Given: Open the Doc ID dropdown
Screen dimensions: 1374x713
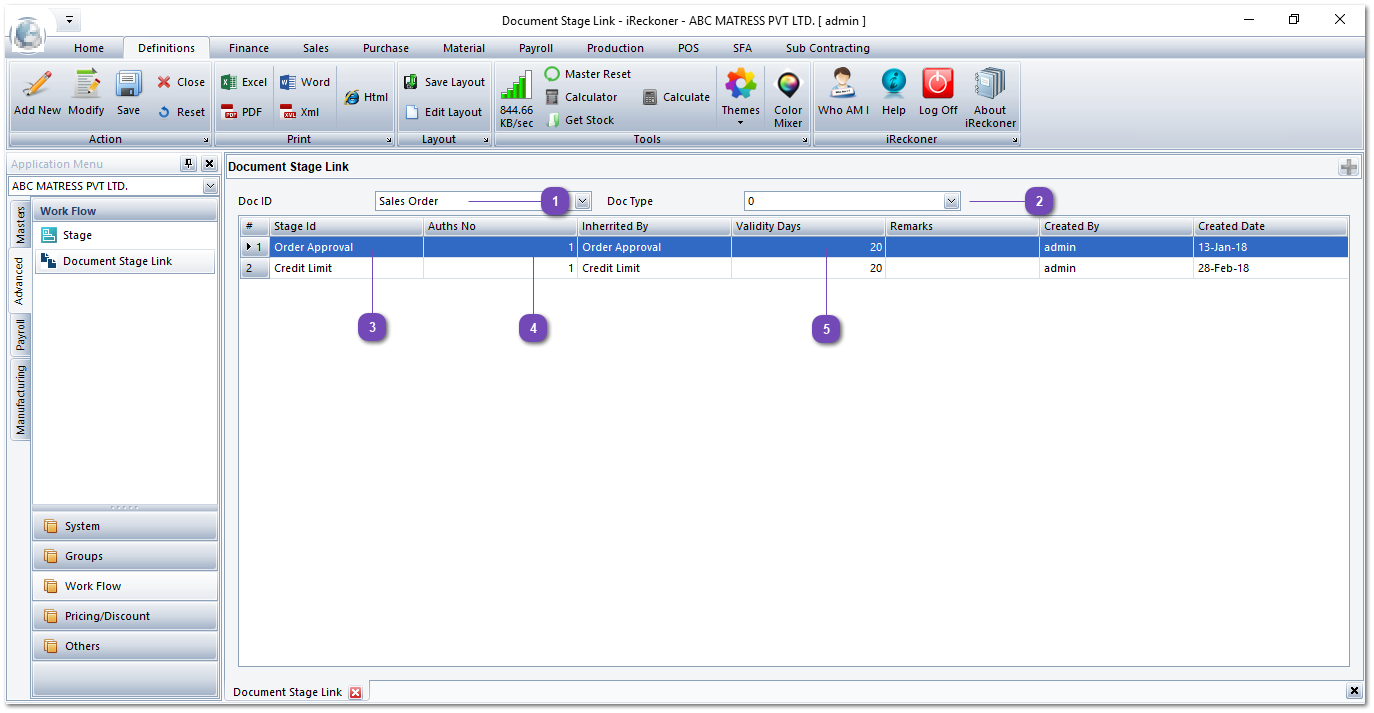Looking at the screenshot, I should tap(581, 200).
